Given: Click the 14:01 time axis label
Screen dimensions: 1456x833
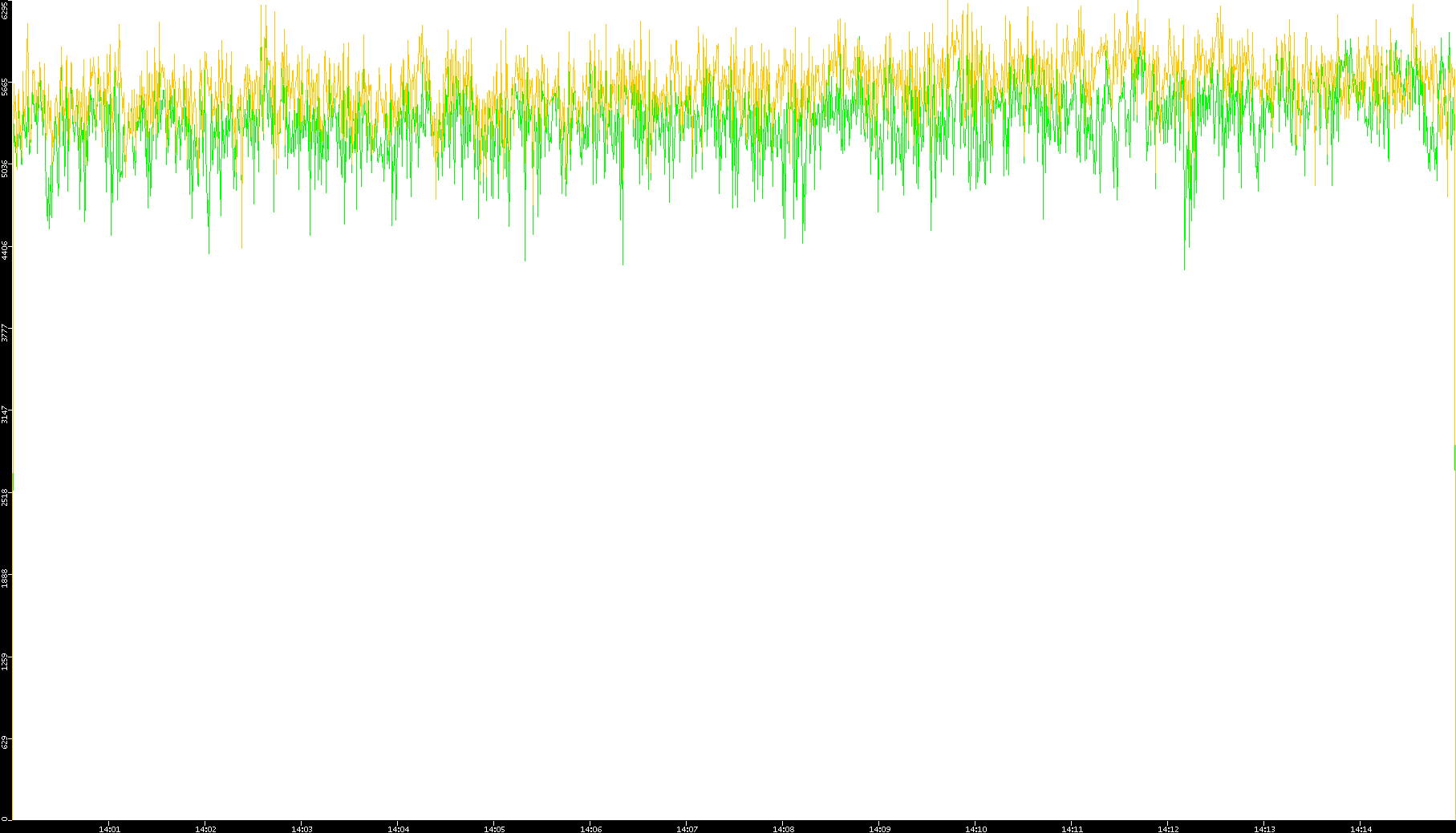Looking at the screenshot, I should [109, 829].
